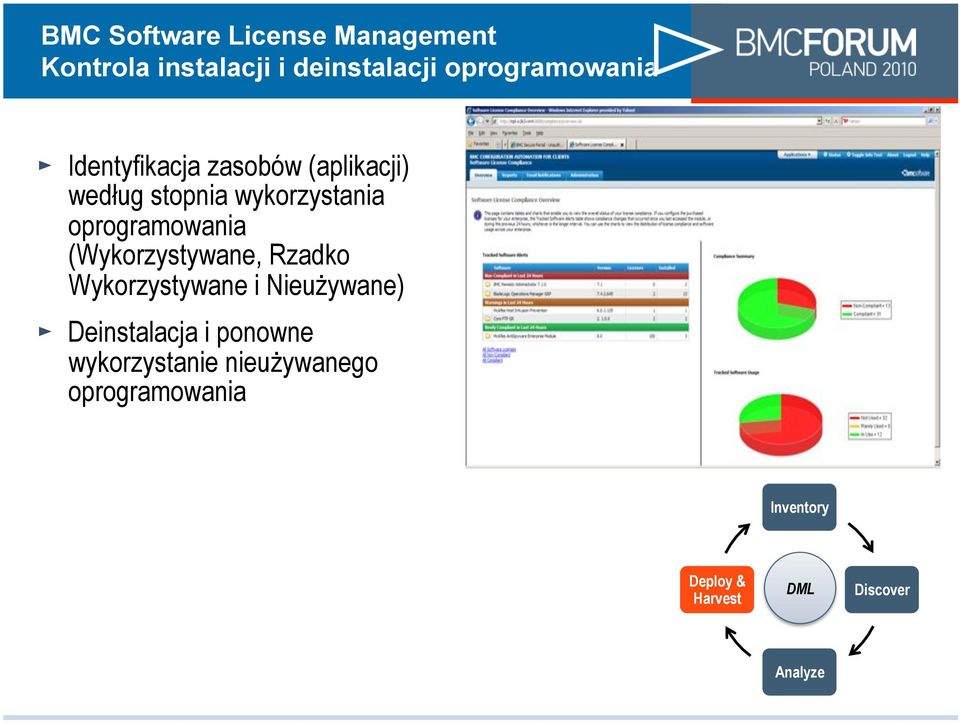Open the Email Notifications tab
This screenshot has width=960, height=724.
[x=544, y=175]
